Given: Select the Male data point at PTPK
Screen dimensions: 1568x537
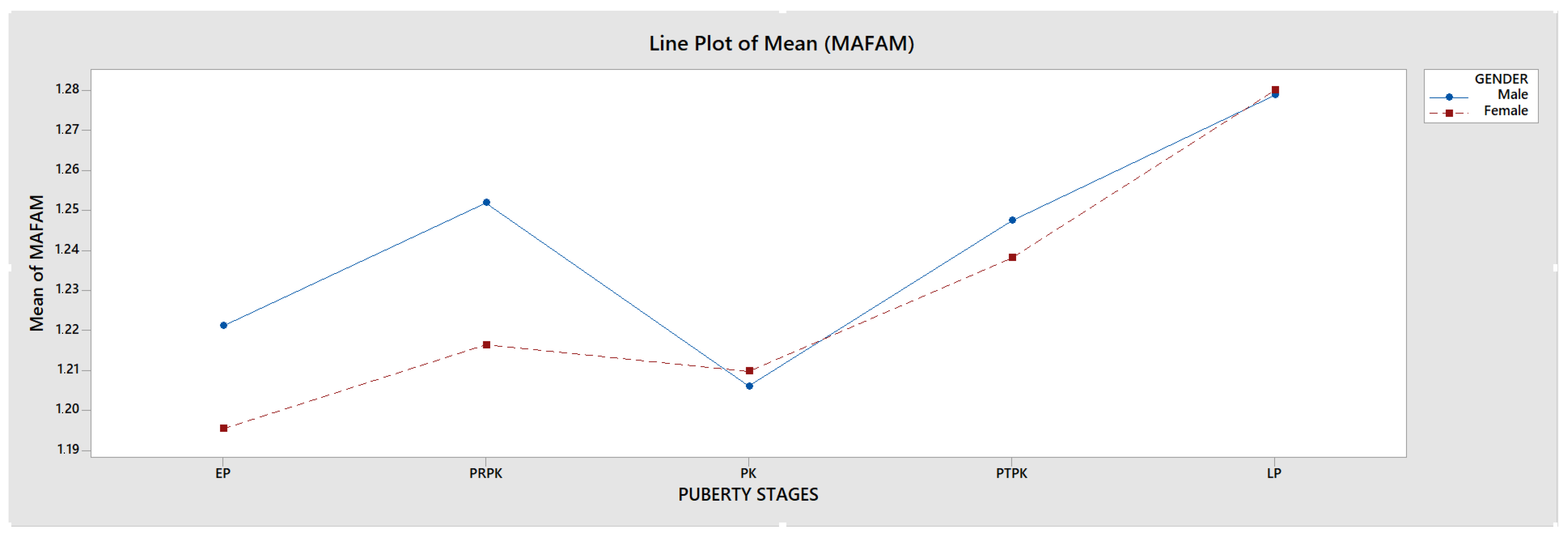Looking at the screenshot, I should click(x=1012, y=220).
